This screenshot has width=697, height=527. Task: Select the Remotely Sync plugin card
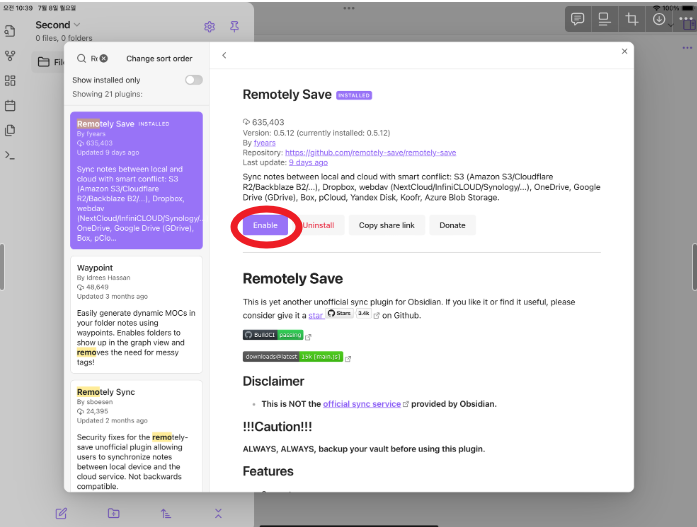pos(136,436)
